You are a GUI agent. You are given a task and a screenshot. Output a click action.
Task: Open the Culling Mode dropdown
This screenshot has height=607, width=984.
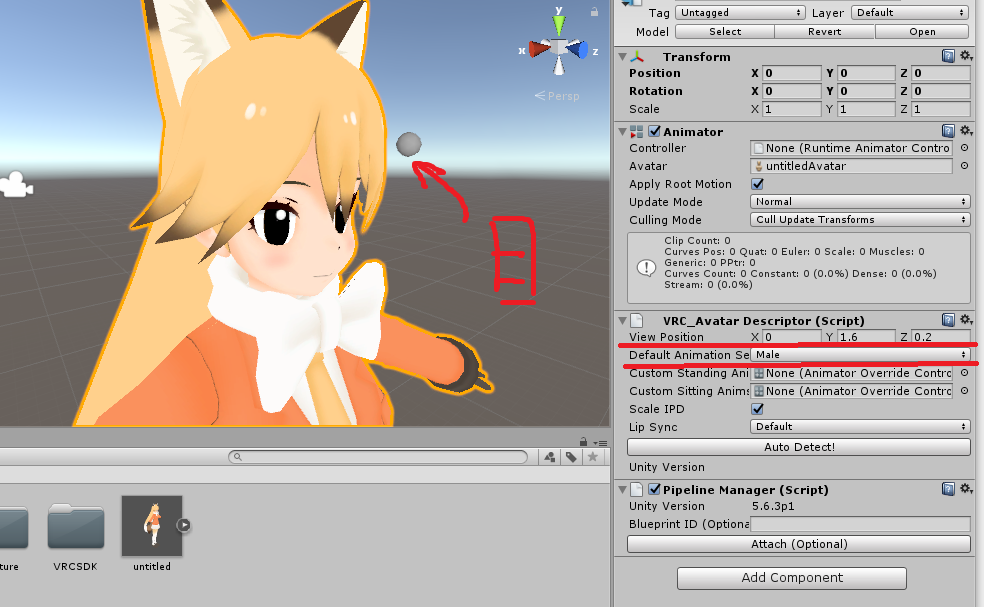coord(860,220)
